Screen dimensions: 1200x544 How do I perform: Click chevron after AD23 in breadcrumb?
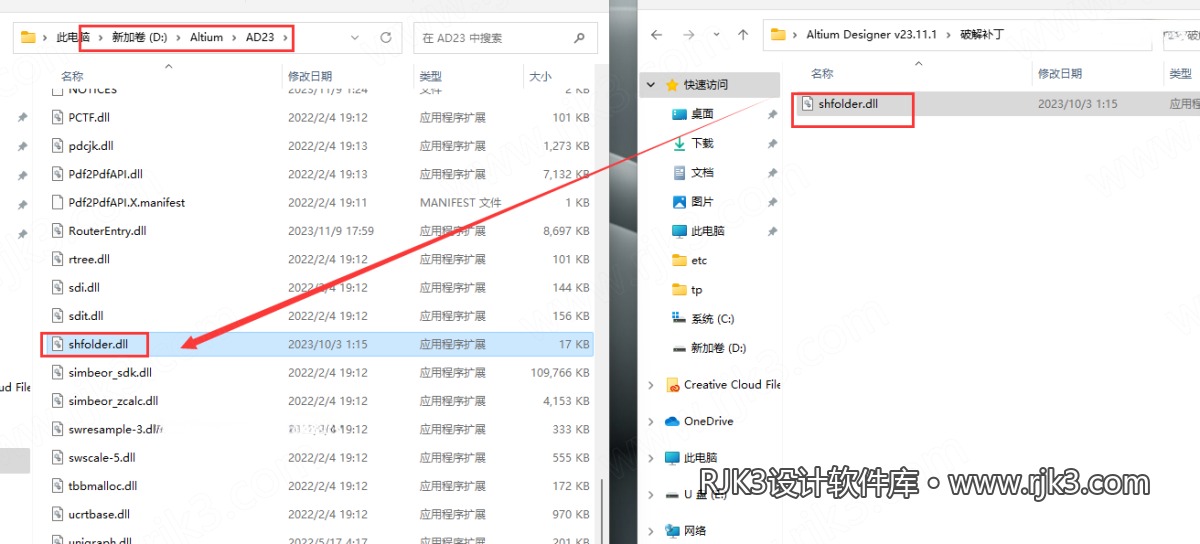tap(284, 38)
